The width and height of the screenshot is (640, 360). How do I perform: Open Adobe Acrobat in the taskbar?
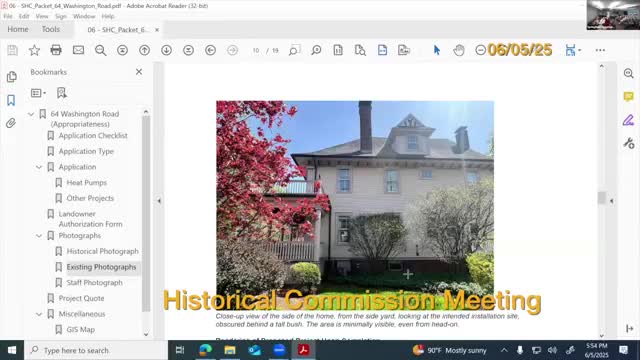pos(303,350)
